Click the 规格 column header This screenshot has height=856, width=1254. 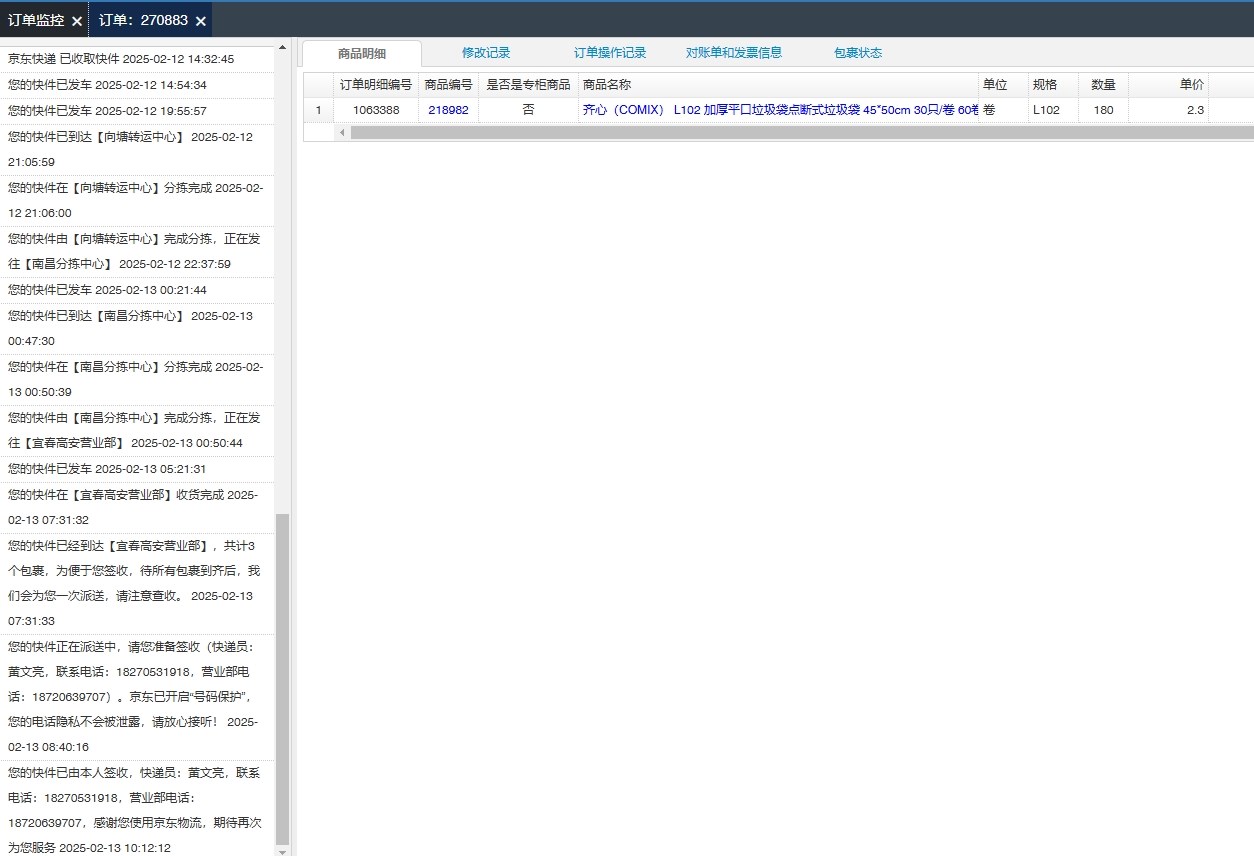[1053, 85]
